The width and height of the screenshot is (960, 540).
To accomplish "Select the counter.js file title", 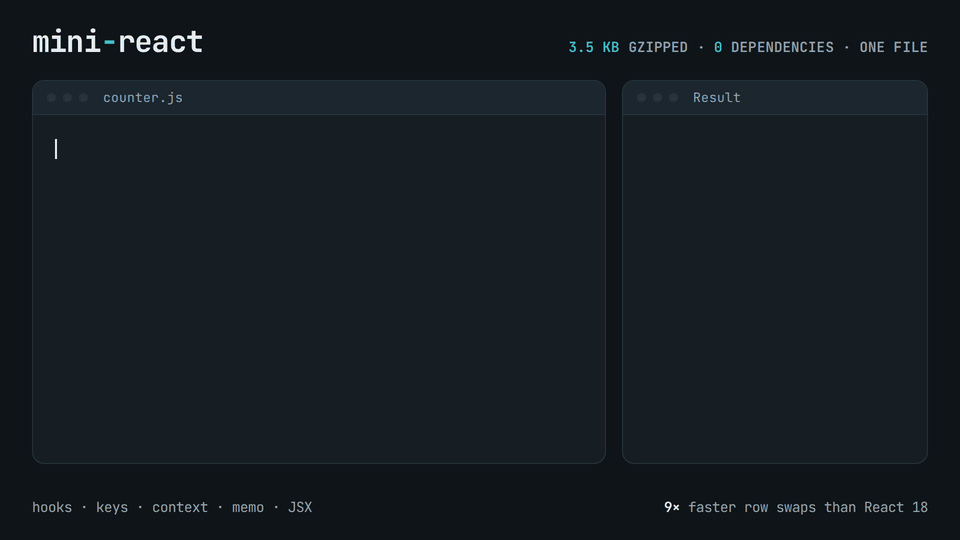I will tap(143, 98).
